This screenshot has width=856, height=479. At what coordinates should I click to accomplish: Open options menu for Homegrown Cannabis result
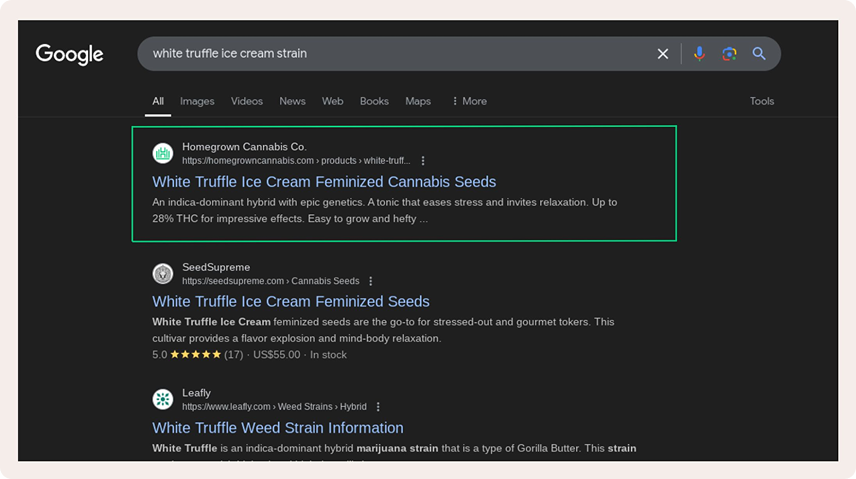(x=423, y=160)
